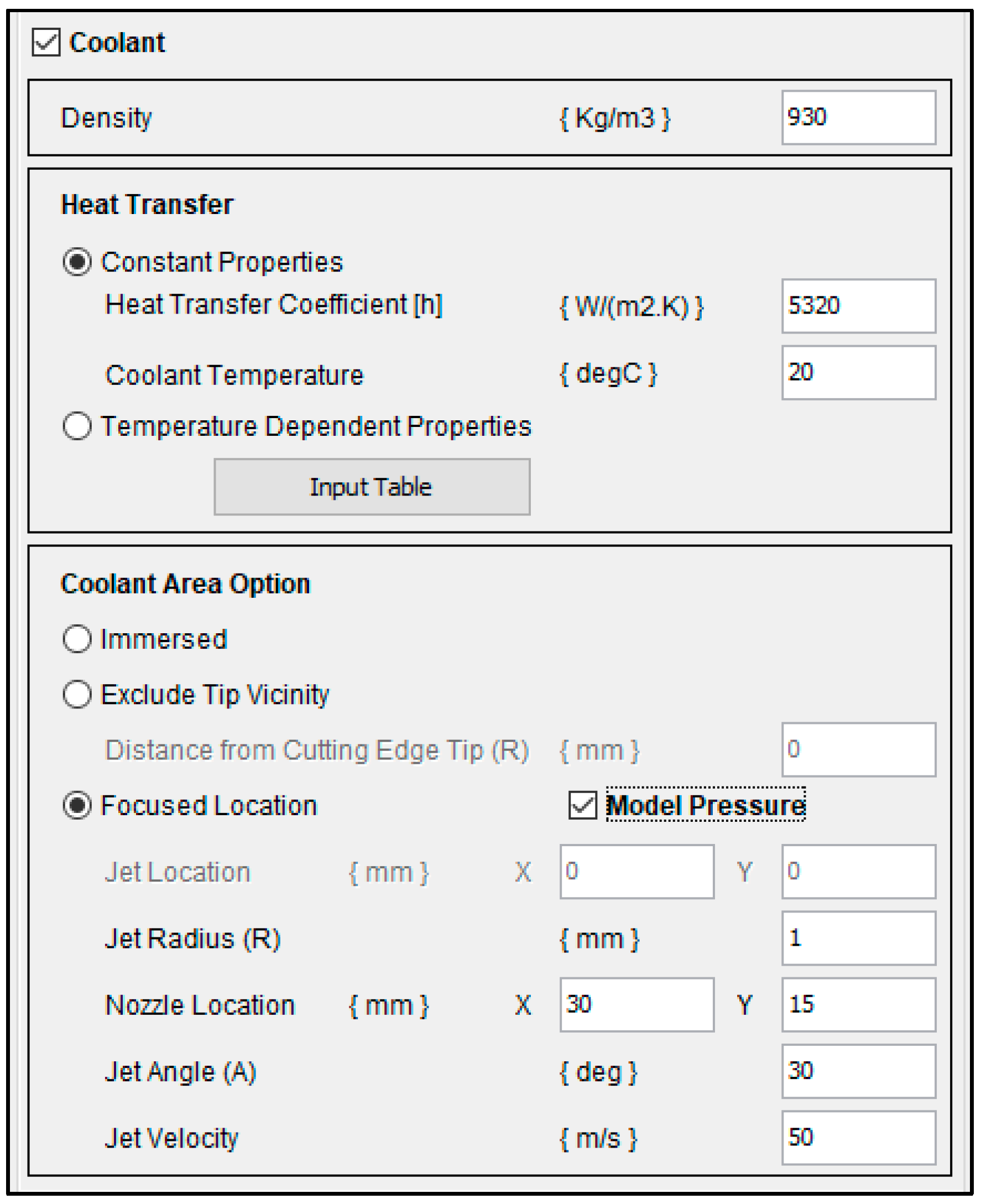The width and height of the screenshot is (981, 1204).
Task: Click the Density input field
Action: (858, 118)
